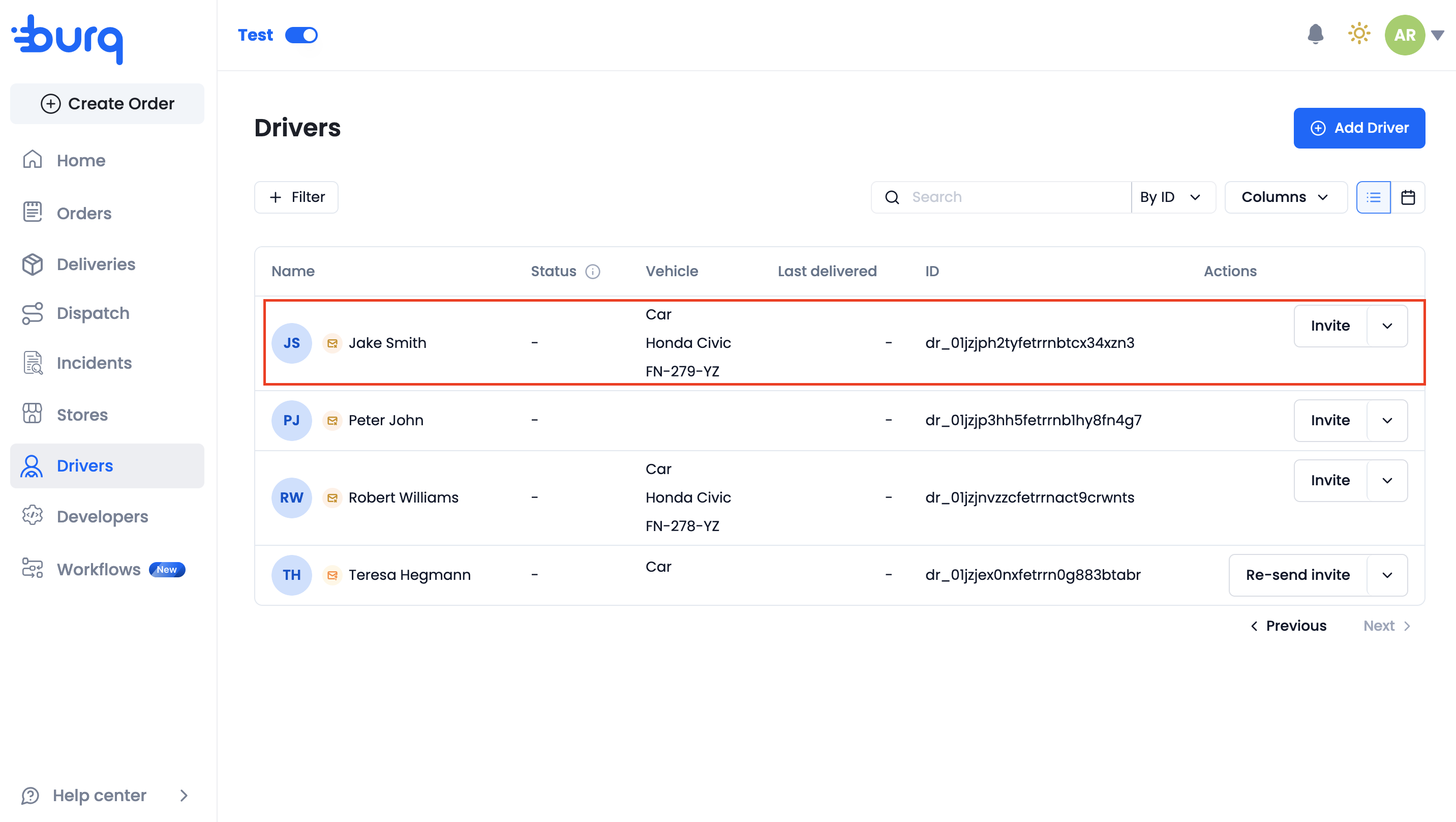Image resolution: width=1456 pixels, height=822 pixels.
Task: Click ID dr_01jzjph2tyfetrrnbtcx34xzn3
Action: pos(1029,343)
